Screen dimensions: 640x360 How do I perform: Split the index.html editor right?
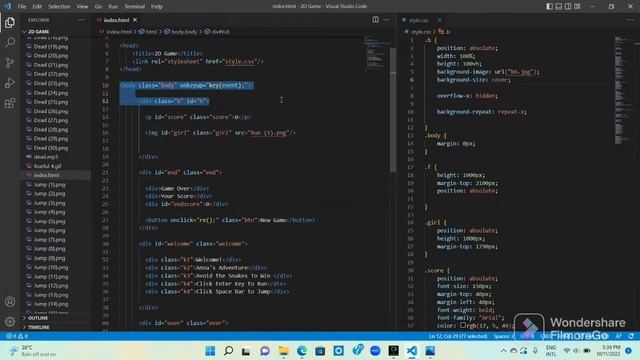(375, 20)
